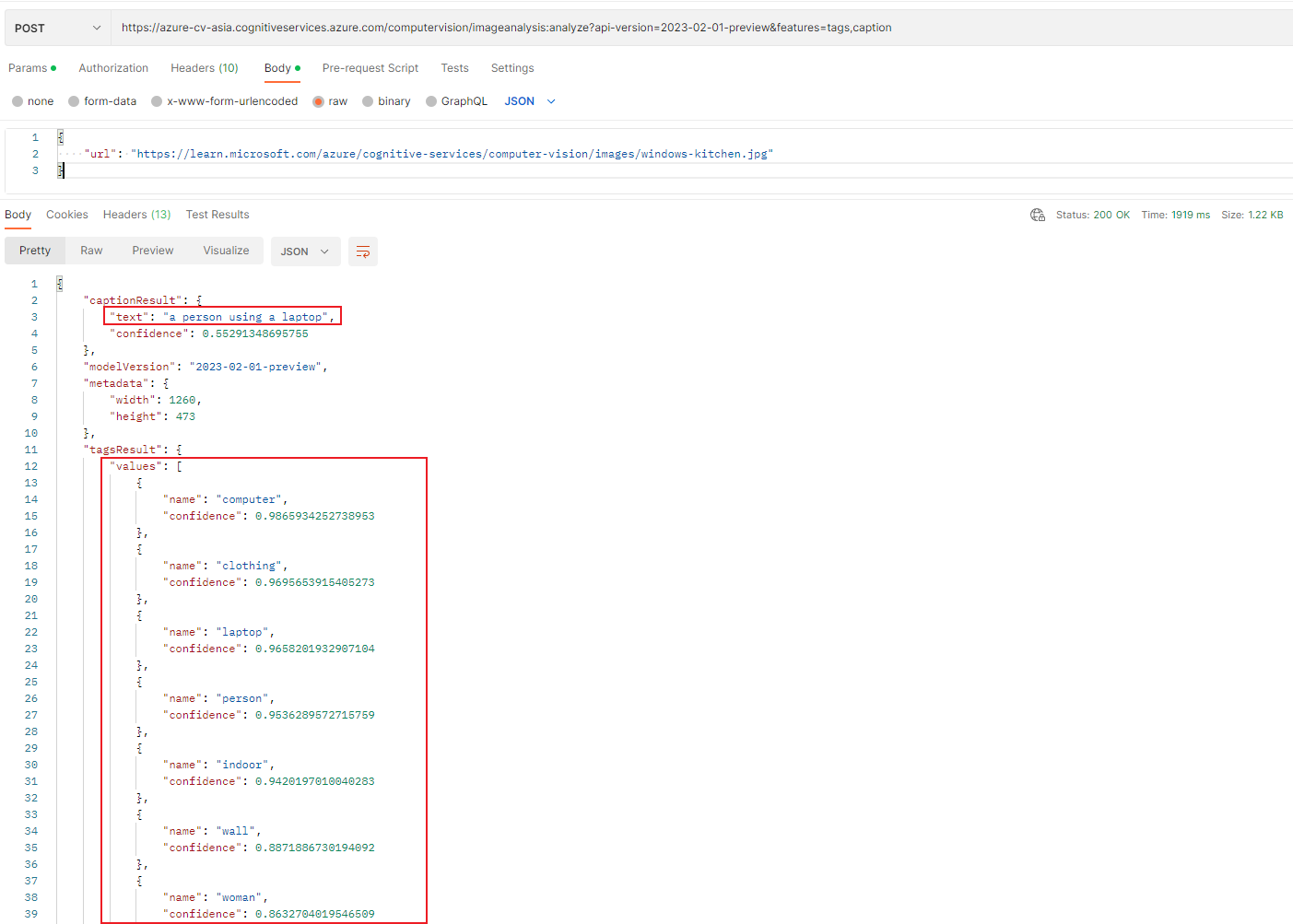The width and height of the screenshot is (1293, 924).
Task: Click the Visualize response view button
Action: pyautogui.click(x=226, y=251)
